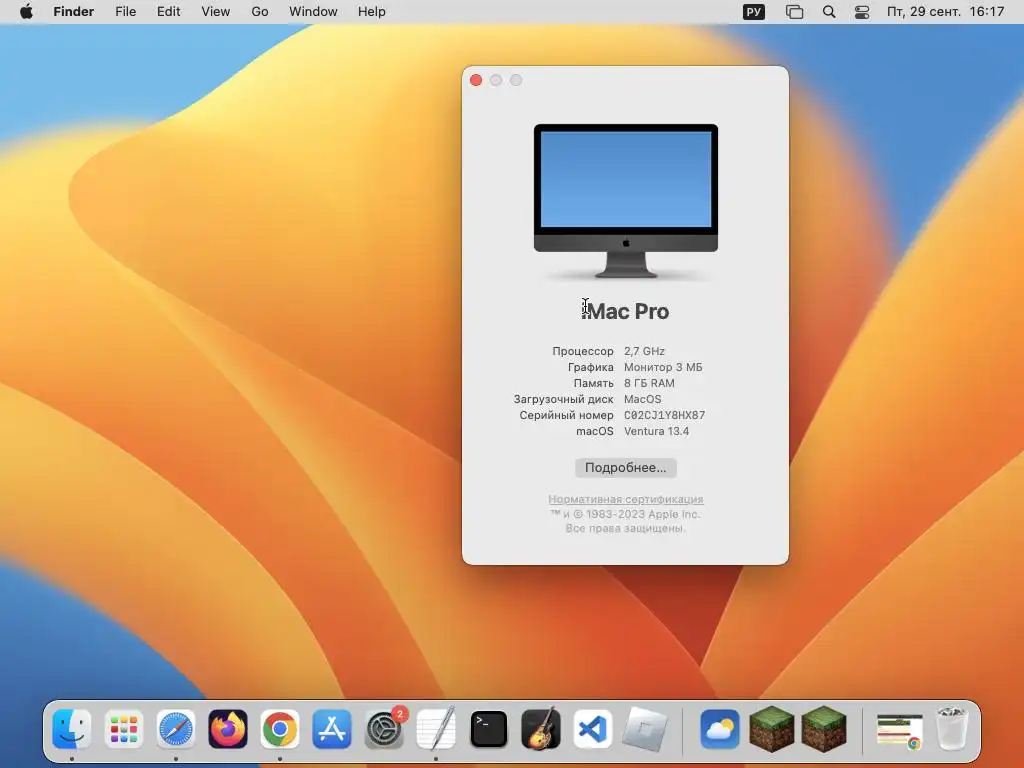The image size is (1024, 768).
Task: Open Google Chrome from the Dock
Action: (280, 729)
